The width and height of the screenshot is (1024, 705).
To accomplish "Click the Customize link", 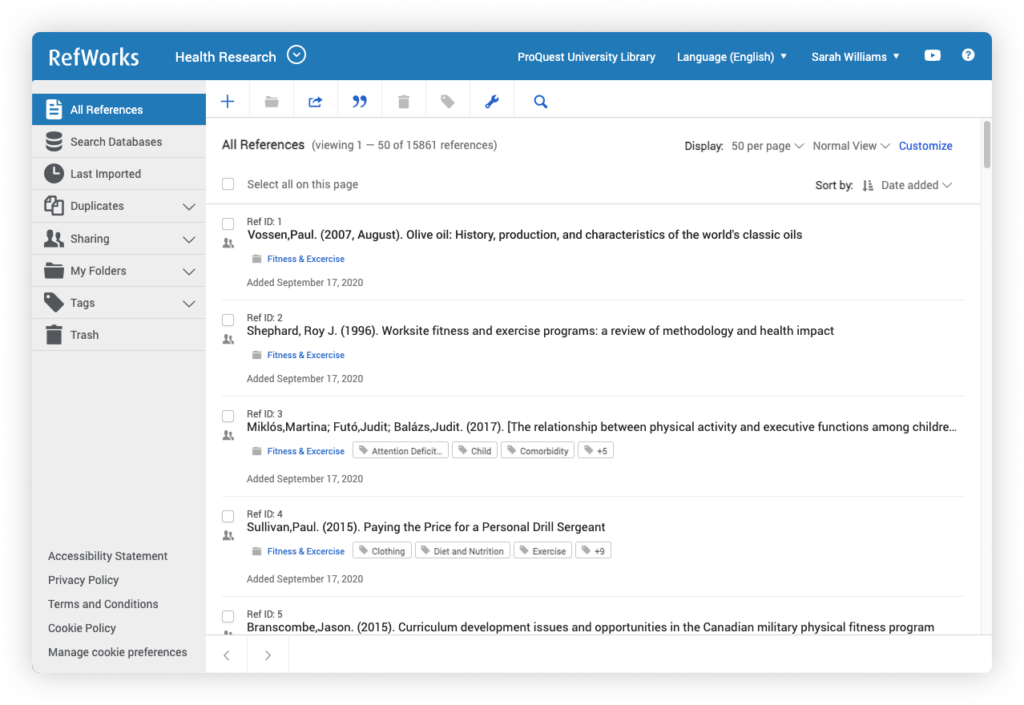I will click(925, 146).
